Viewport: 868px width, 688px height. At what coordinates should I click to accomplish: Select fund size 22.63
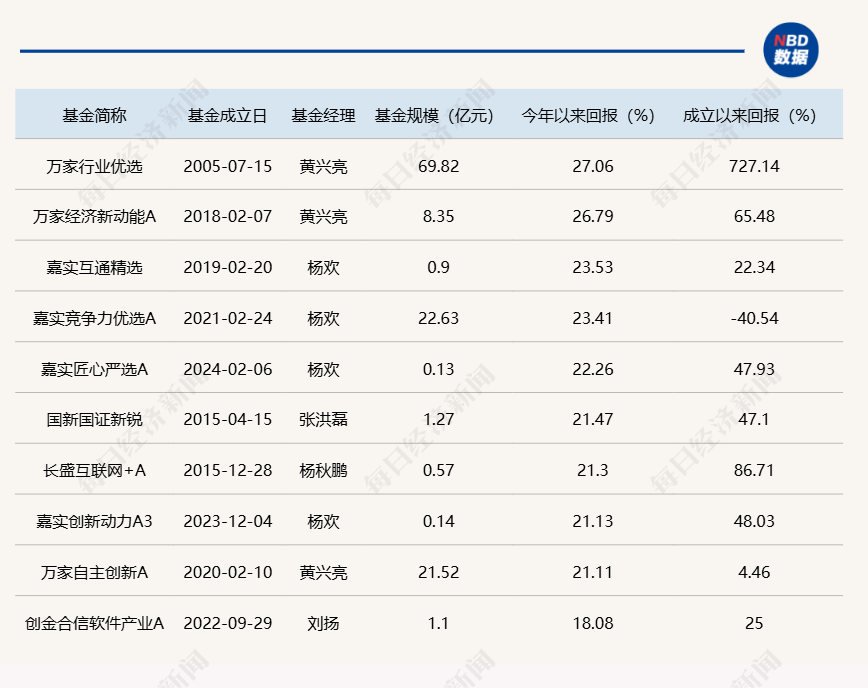point(438,318)
